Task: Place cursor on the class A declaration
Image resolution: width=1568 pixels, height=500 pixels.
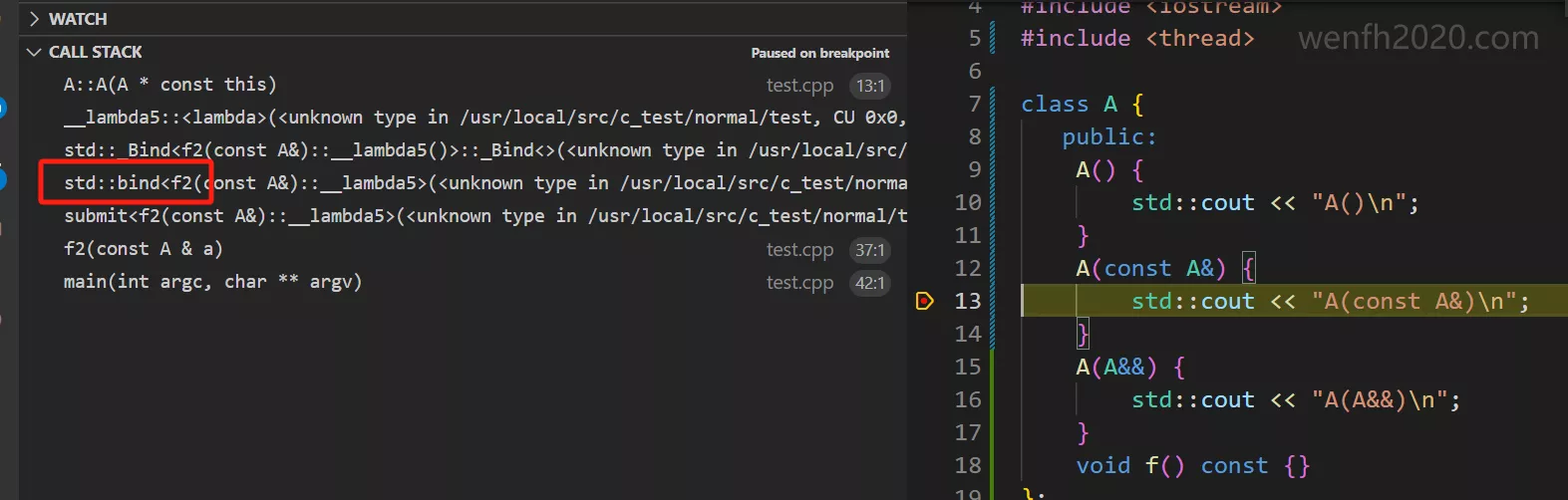Action: point(1082,104)
